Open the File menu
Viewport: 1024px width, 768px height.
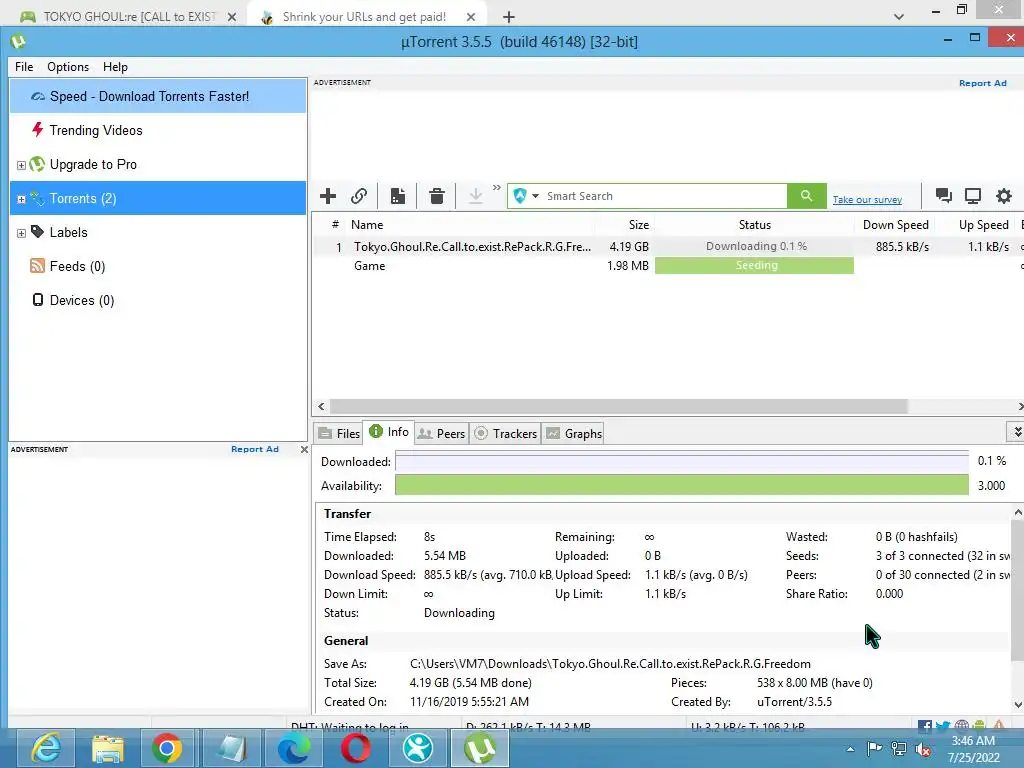pyautogui.click(x=24, y=67)
